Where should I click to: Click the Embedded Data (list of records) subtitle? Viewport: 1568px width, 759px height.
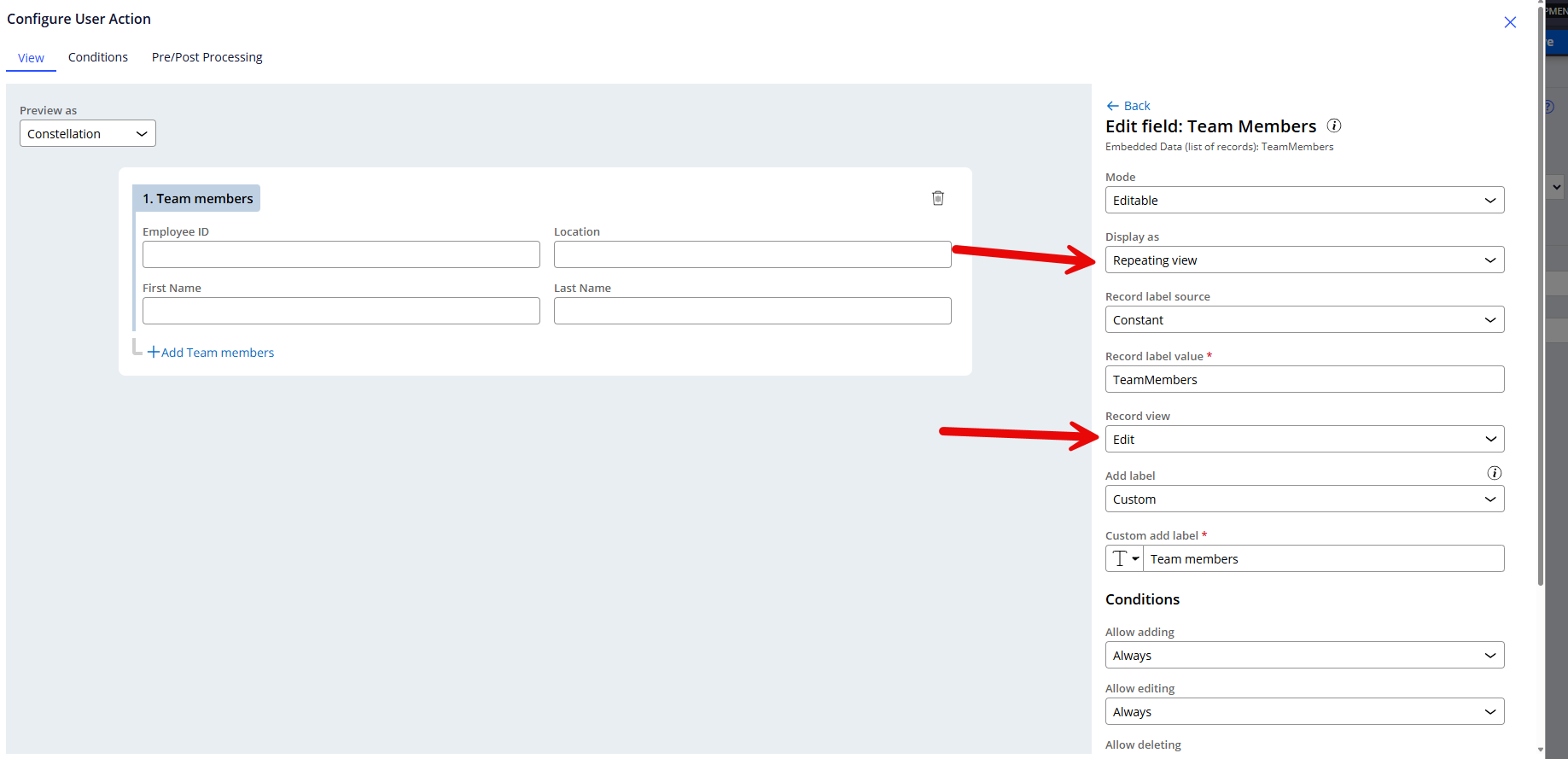[x=1219, y=147]
